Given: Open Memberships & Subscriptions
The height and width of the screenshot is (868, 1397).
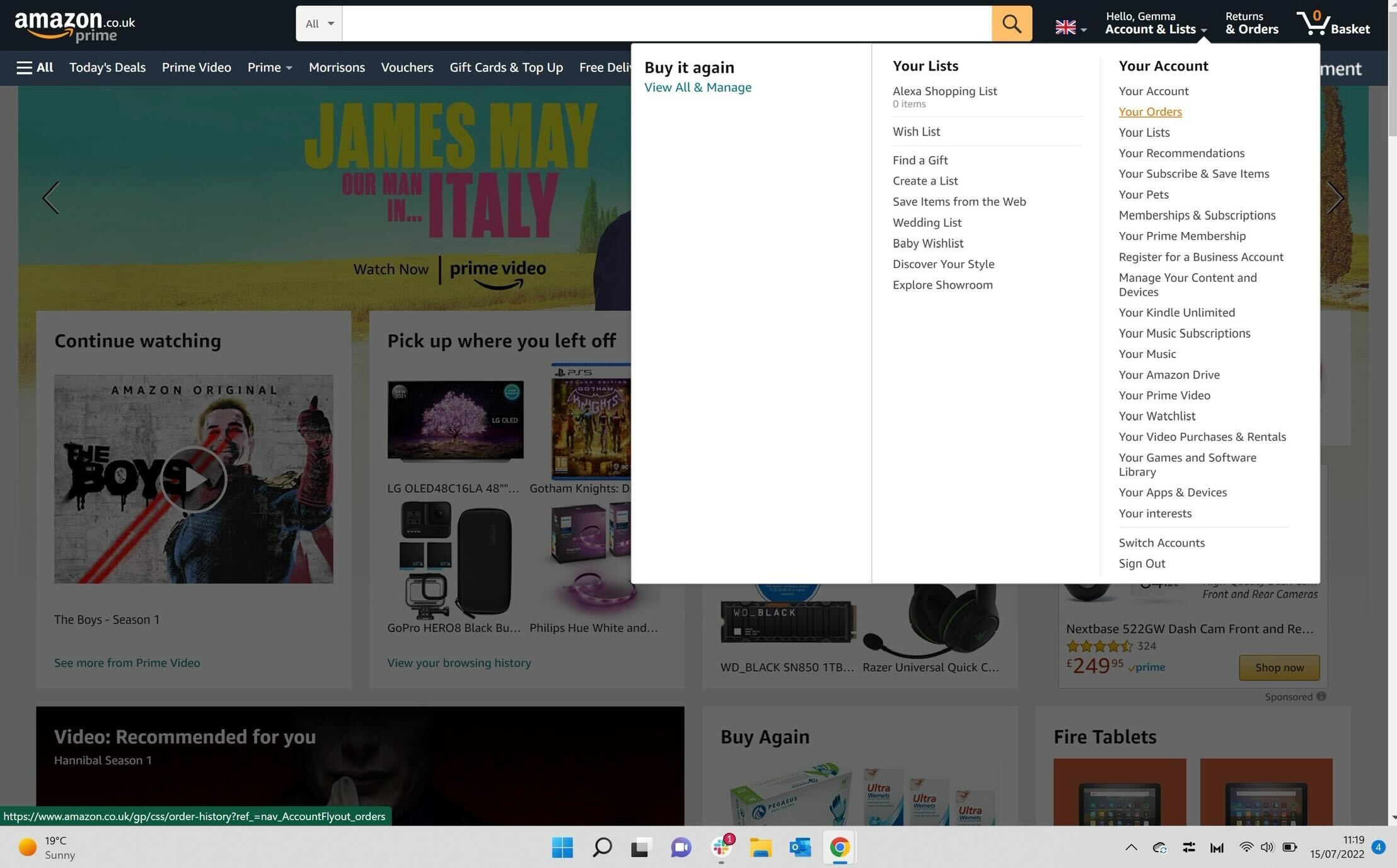Looking at the screenshot, I should click(x=1197, y=216).
